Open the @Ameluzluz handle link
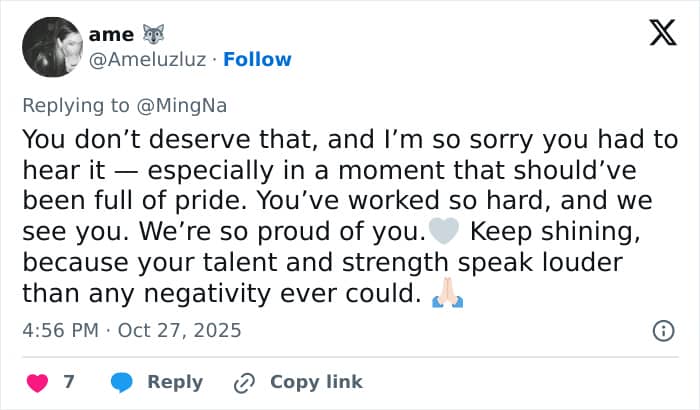 148,59
